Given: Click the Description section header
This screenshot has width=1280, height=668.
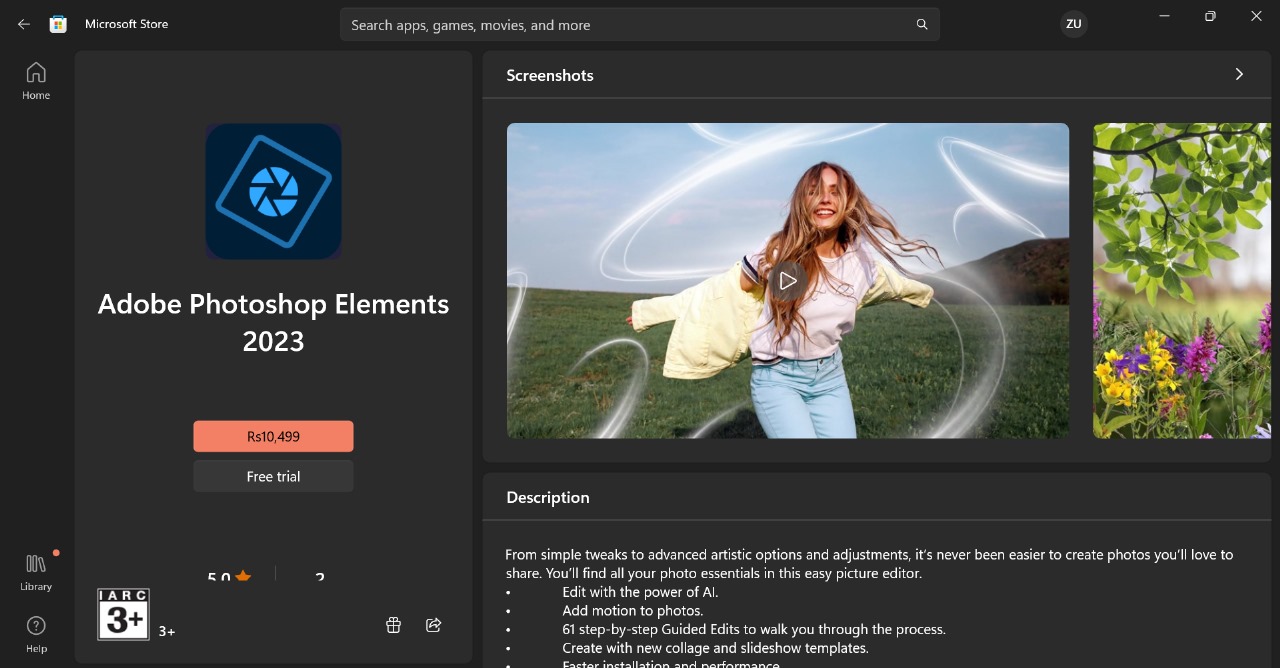Looking at the screenshot, I should coord(548,497).
